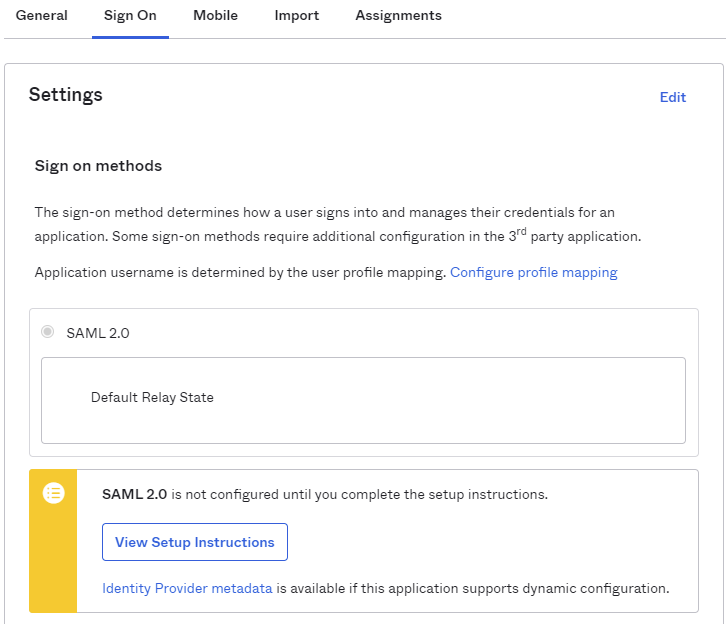Click the SAML 2.0 label beside the radio button
Image resolution: width=726 pixels, height=624 pixels.
click(x=98, y=333)
